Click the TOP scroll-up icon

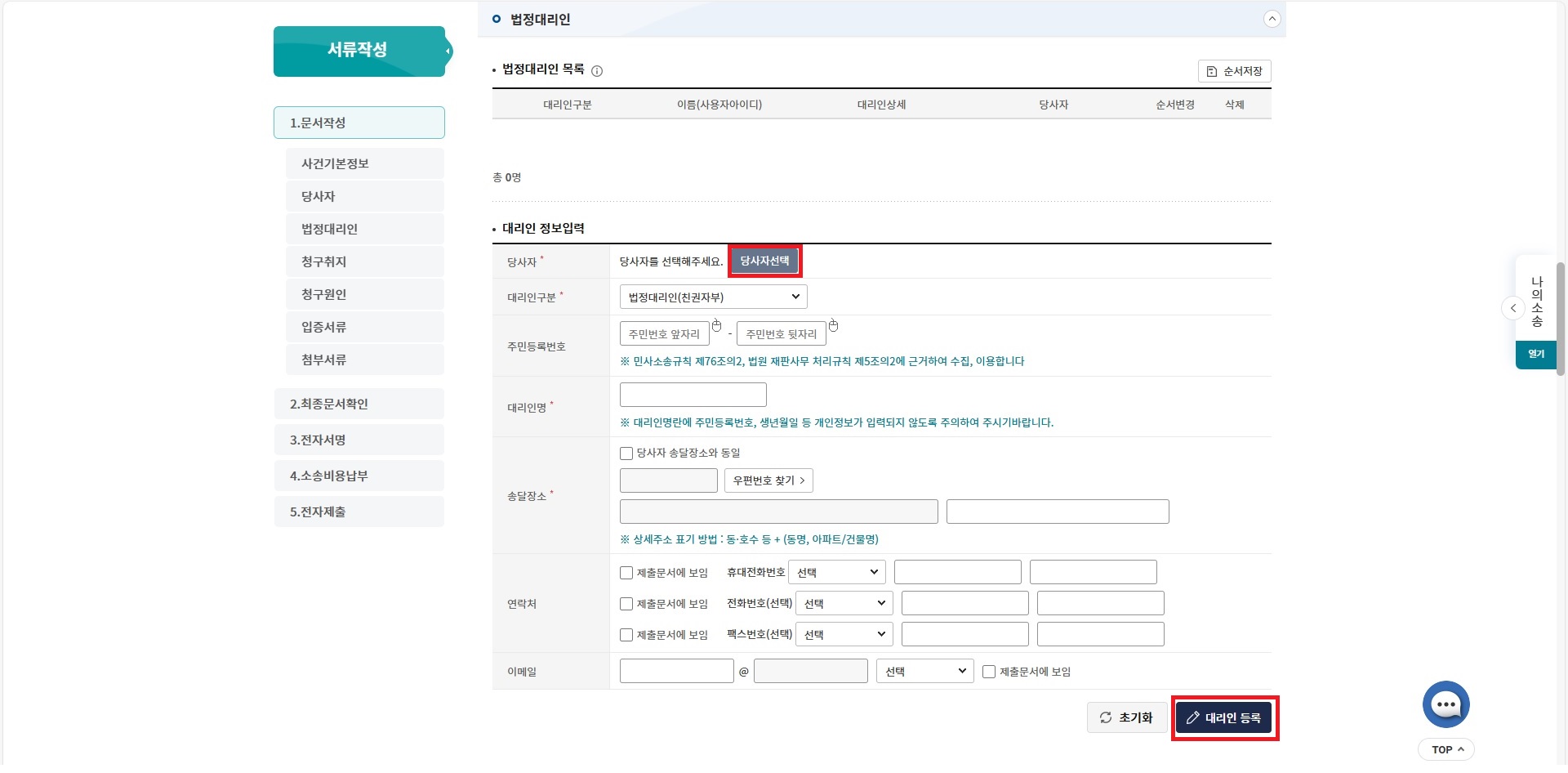(x=1461, y=748)
